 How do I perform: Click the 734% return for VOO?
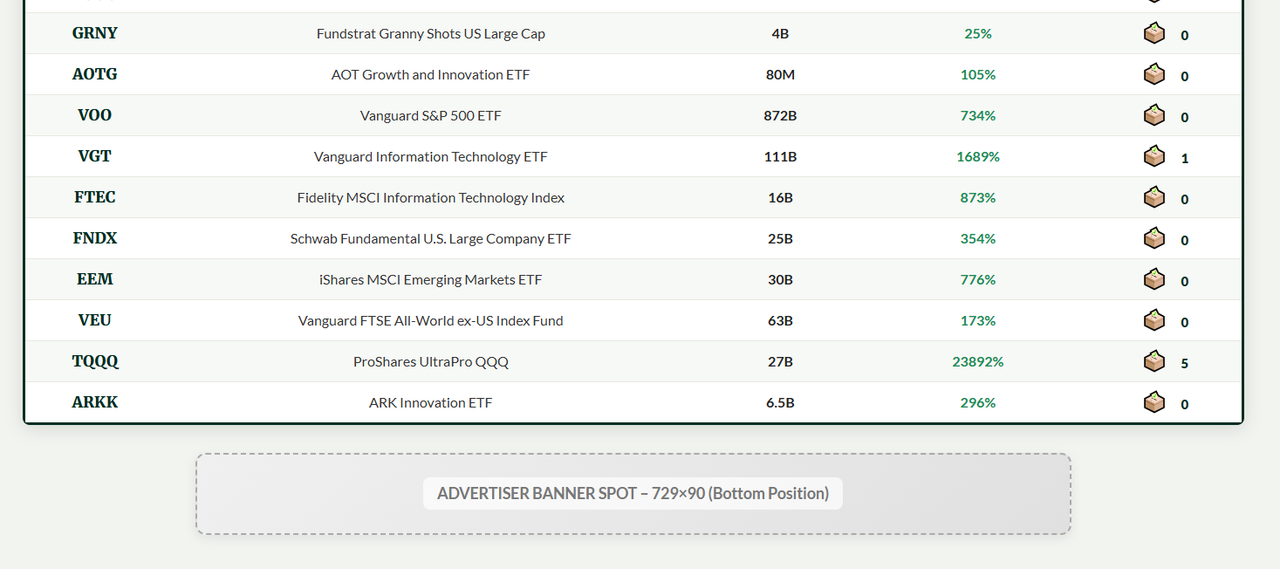(978, 115)
